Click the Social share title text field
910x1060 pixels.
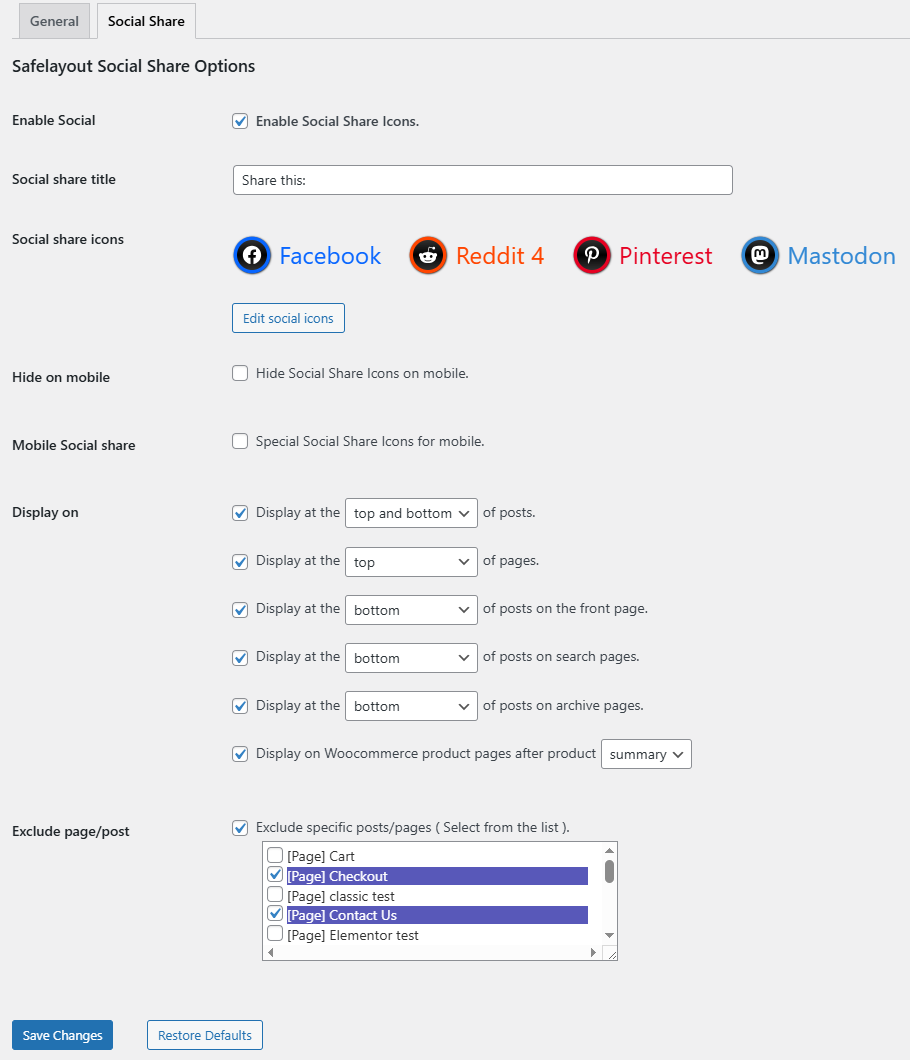(482, 180)
